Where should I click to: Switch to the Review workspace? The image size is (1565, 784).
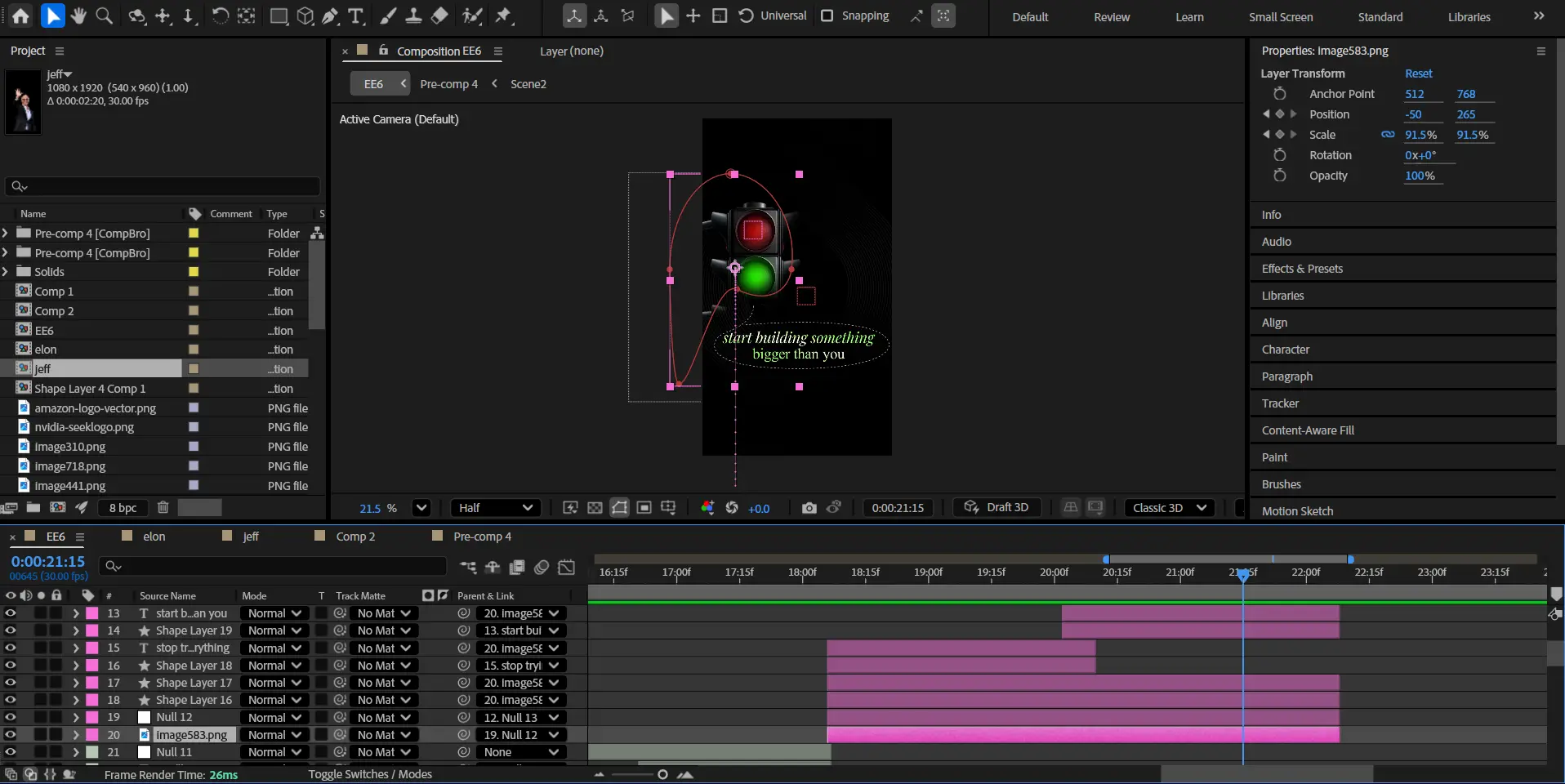1112,17
